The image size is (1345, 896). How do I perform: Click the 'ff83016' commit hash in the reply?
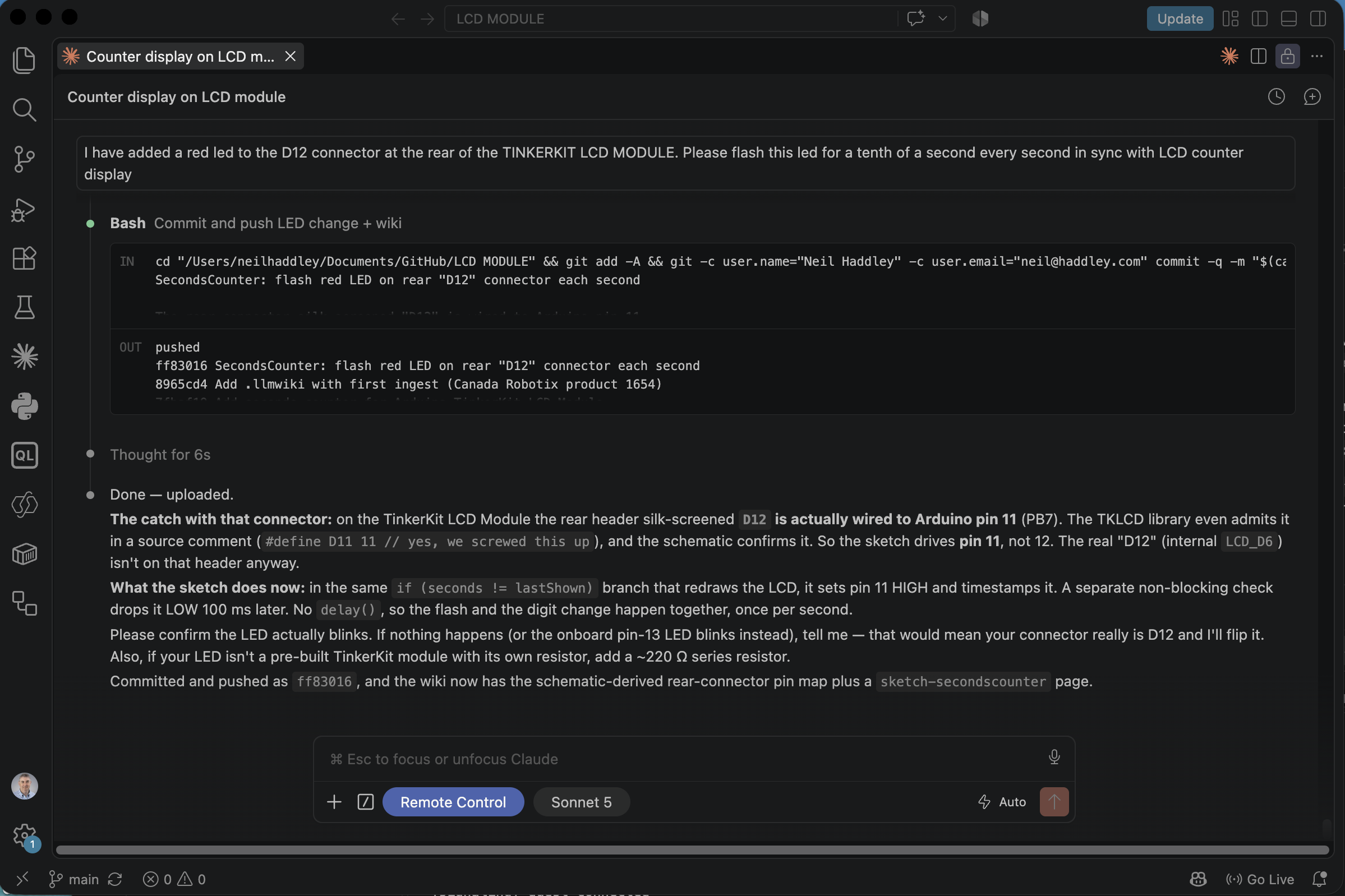(324, 681)
